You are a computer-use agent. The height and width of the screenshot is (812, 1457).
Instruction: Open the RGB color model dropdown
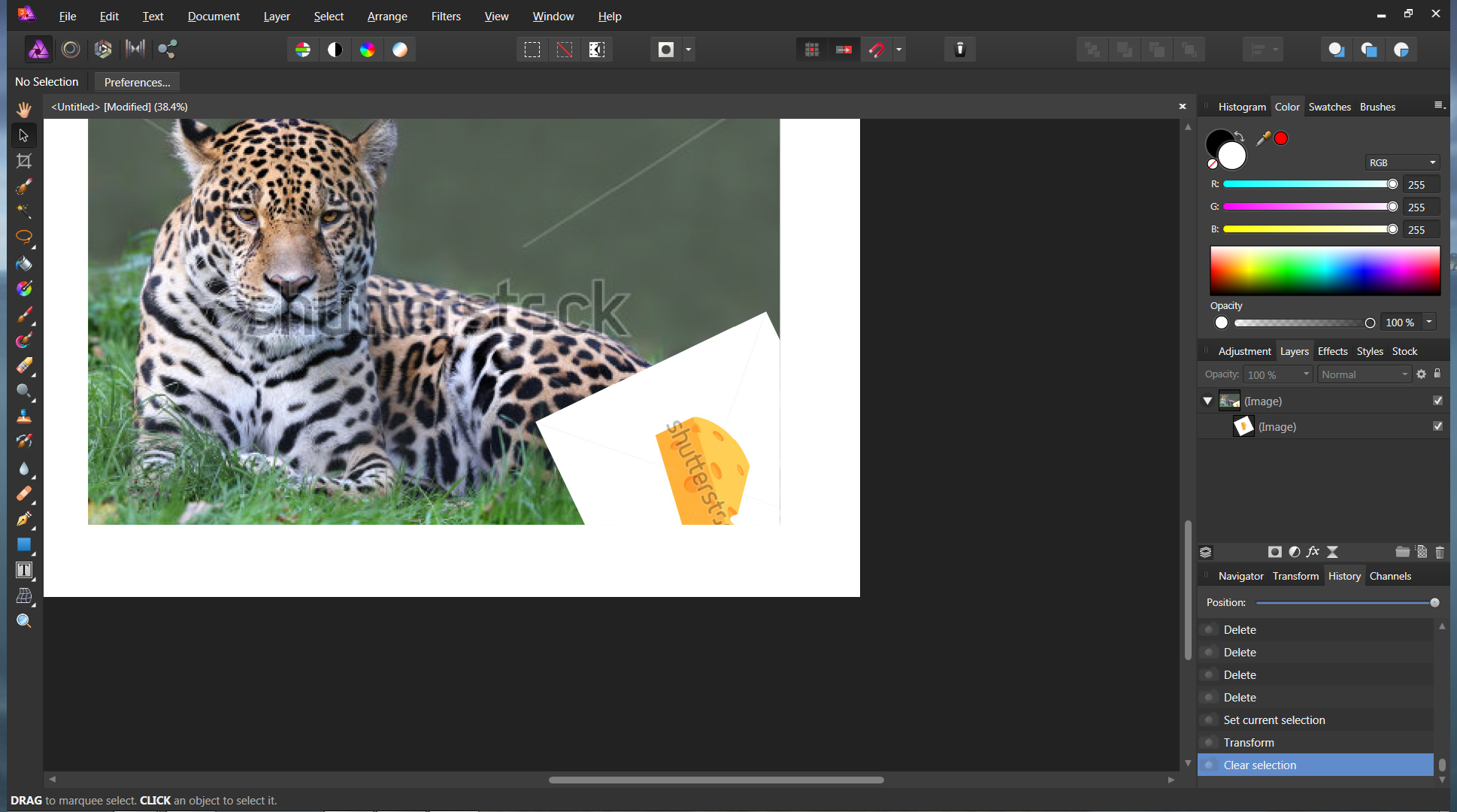[1402, 162]
